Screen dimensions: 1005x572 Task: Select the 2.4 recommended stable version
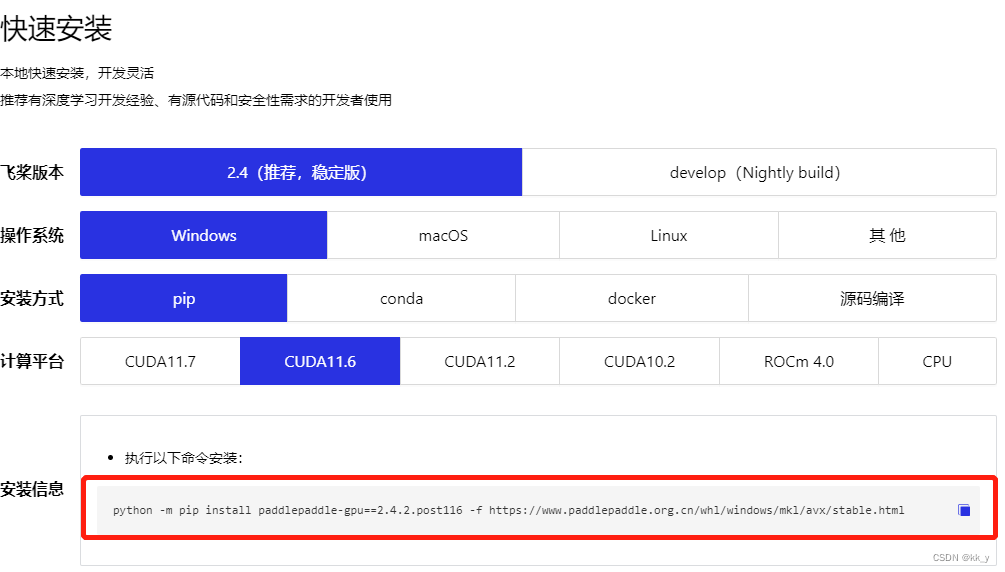coord(301,172)
